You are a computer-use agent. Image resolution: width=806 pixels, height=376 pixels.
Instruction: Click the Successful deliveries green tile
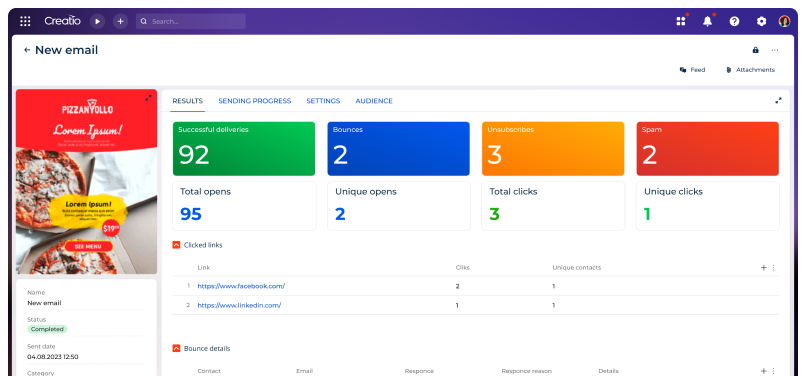(244, 149)
